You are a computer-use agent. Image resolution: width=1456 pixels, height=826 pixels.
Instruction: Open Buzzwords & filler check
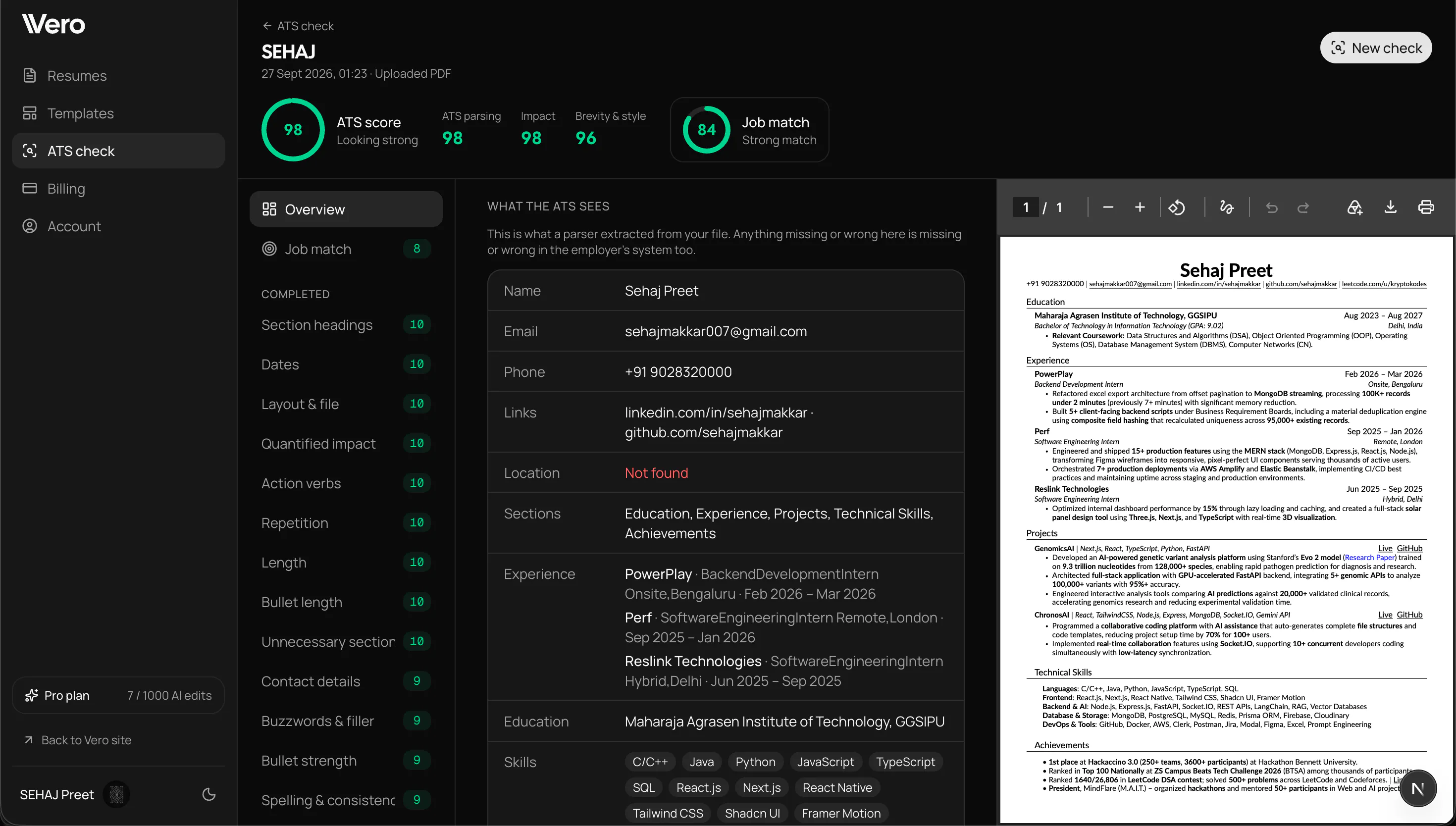[346, 721]
